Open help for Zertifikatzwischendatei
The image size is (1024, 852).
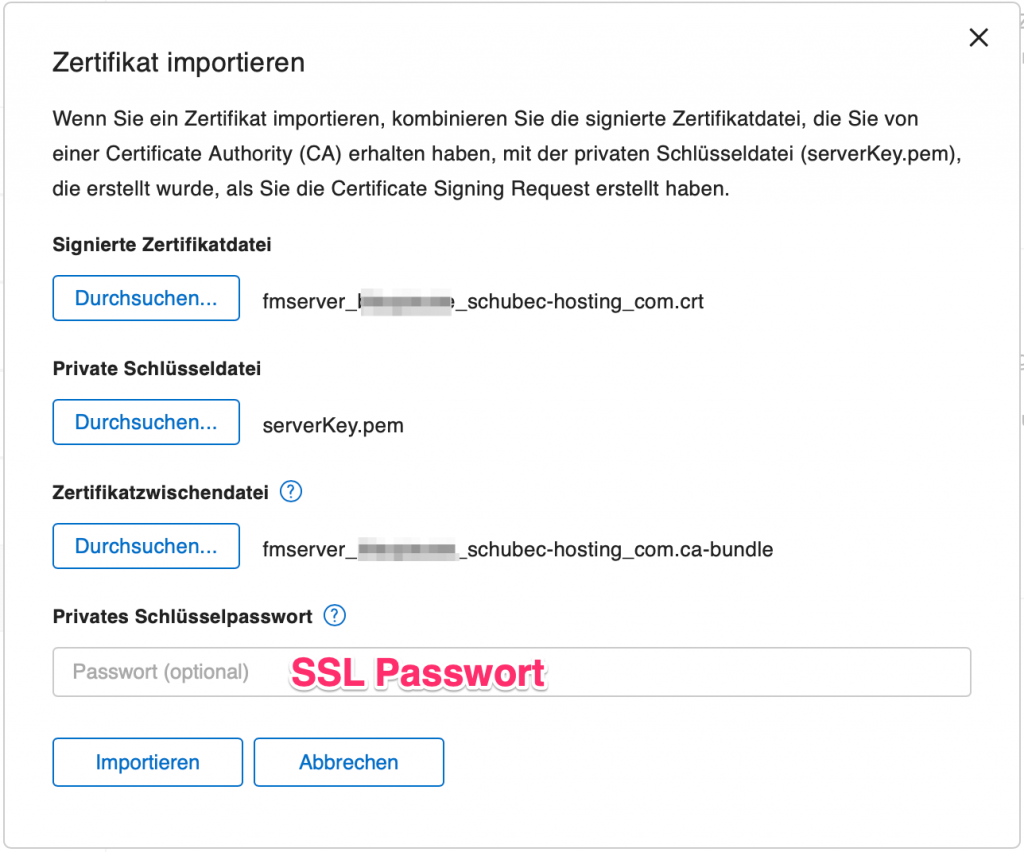[x=291, y=492]
